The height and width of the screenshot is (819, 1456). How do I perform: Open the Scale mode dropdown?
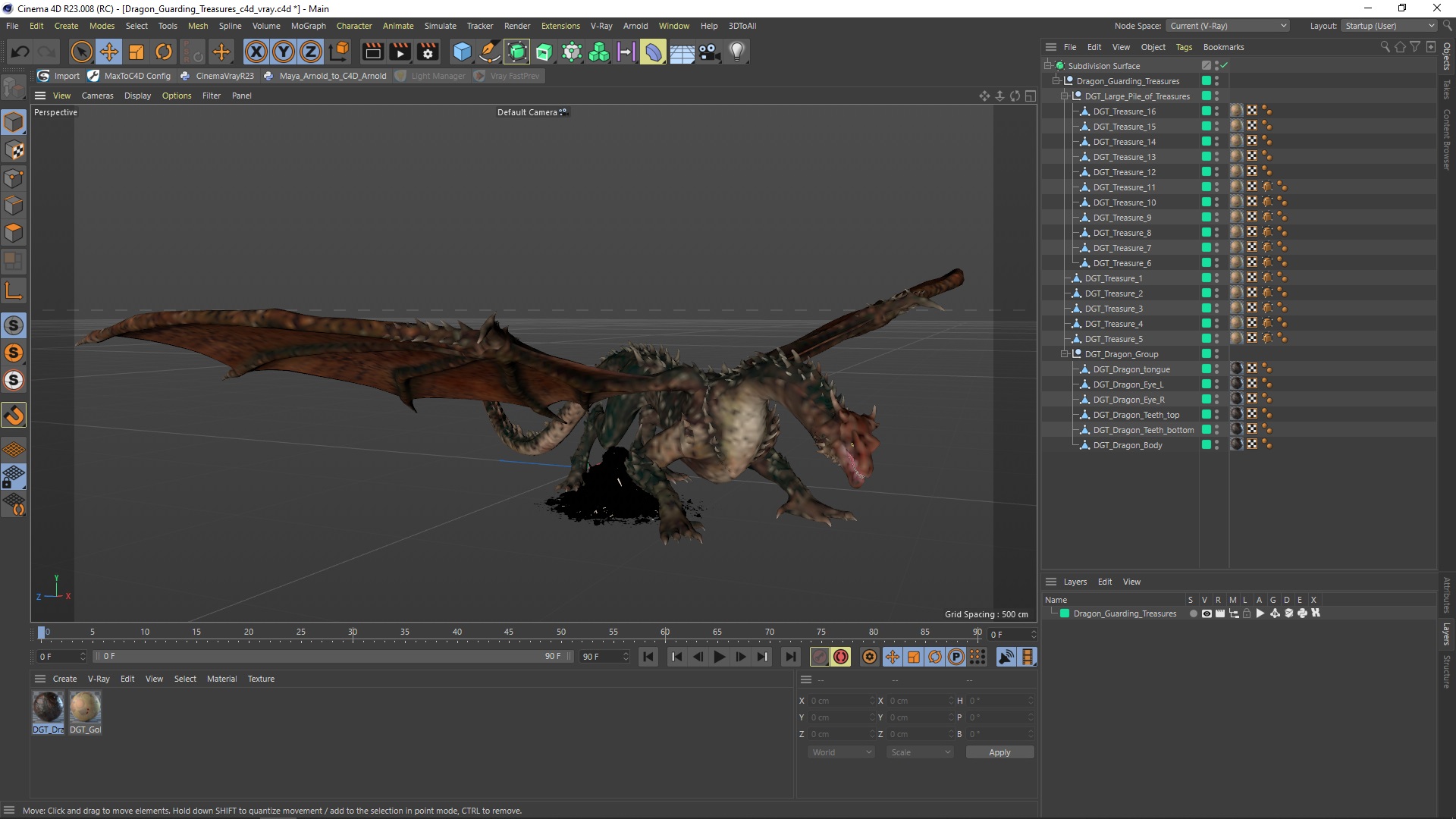[920, 752]
